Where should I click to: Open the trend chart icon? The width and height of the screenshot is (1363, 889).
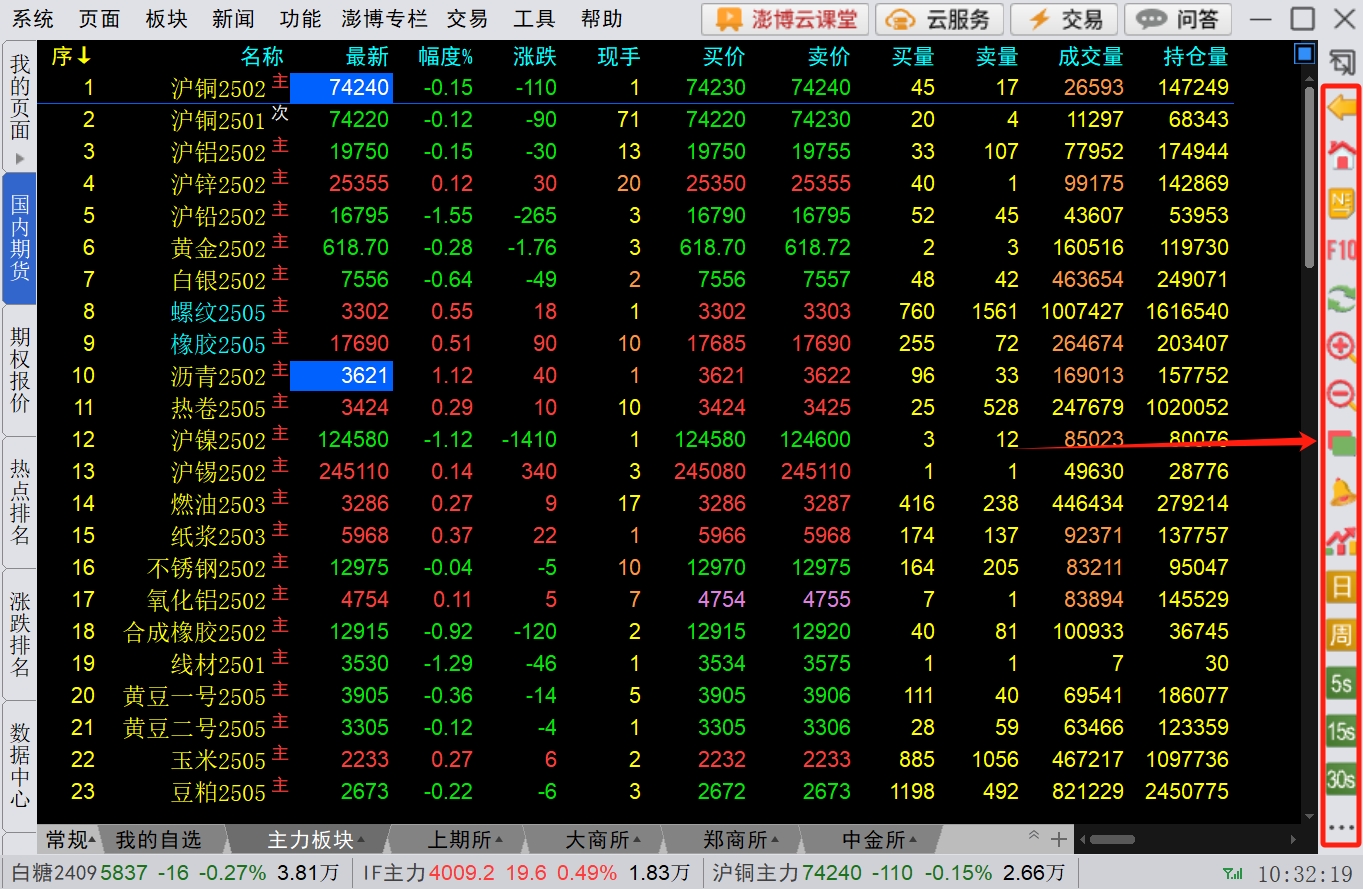click(x=1340, y=540)
